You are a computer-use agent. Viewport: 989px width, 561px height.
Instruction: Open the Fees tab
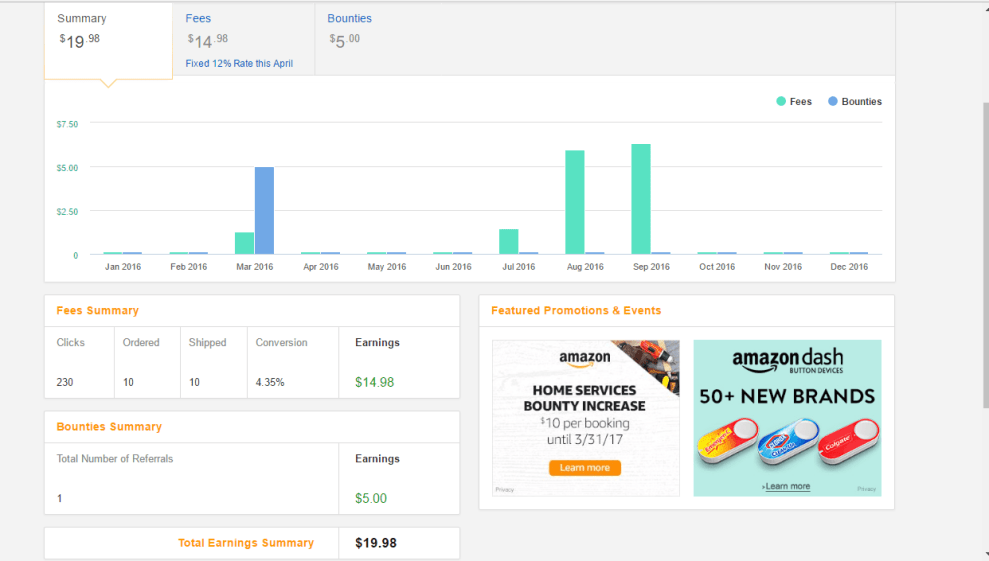[198, 19]
